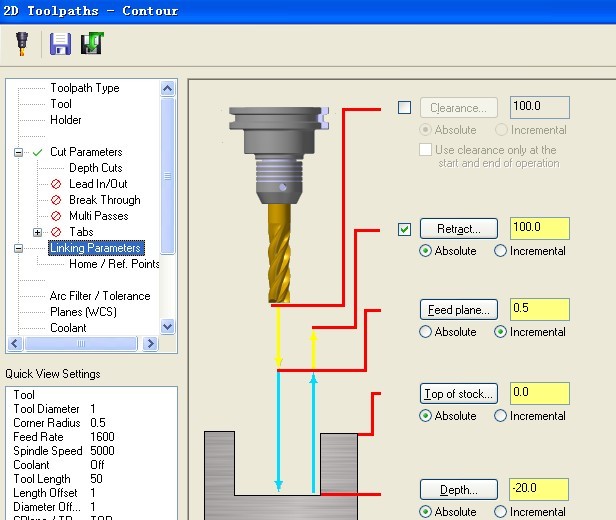This screenshot has width=616, height=520.
Task: Click the green arrow load parameters icon
Action: tap(92, 43)
